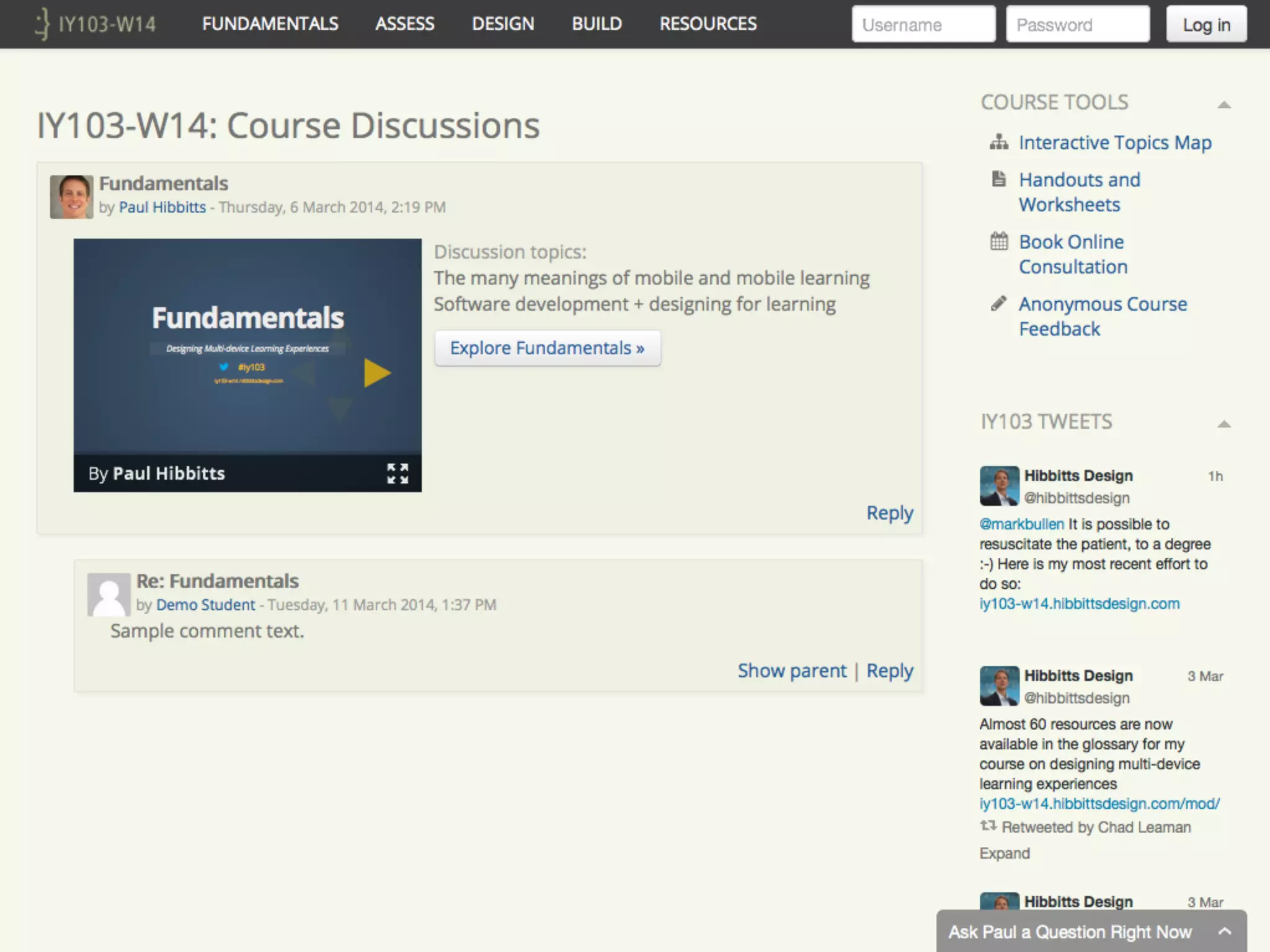Open the Assess menu item
This screenshot has width=1270, height=952.
click(404, 24)
